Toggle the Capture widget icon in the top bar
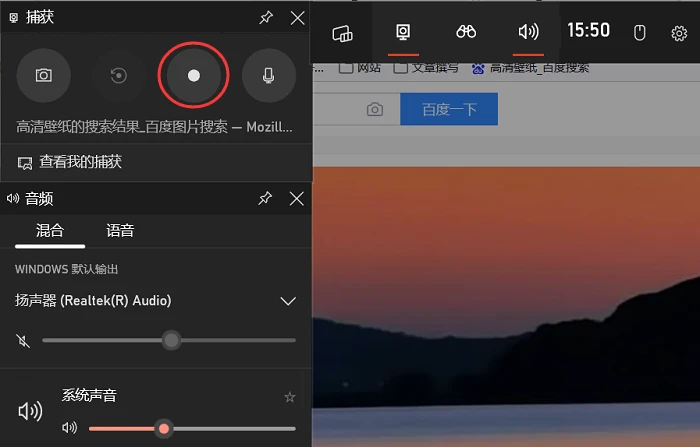The width and height of the screenshot is (700, 447). click(x=403, y=32)
